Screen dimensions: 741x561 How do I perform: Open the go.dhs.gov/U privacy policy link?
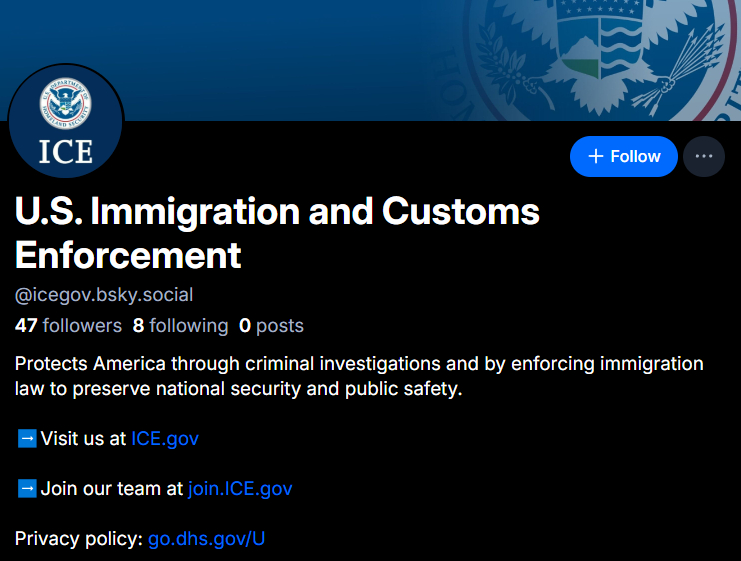tap(206, 539)
